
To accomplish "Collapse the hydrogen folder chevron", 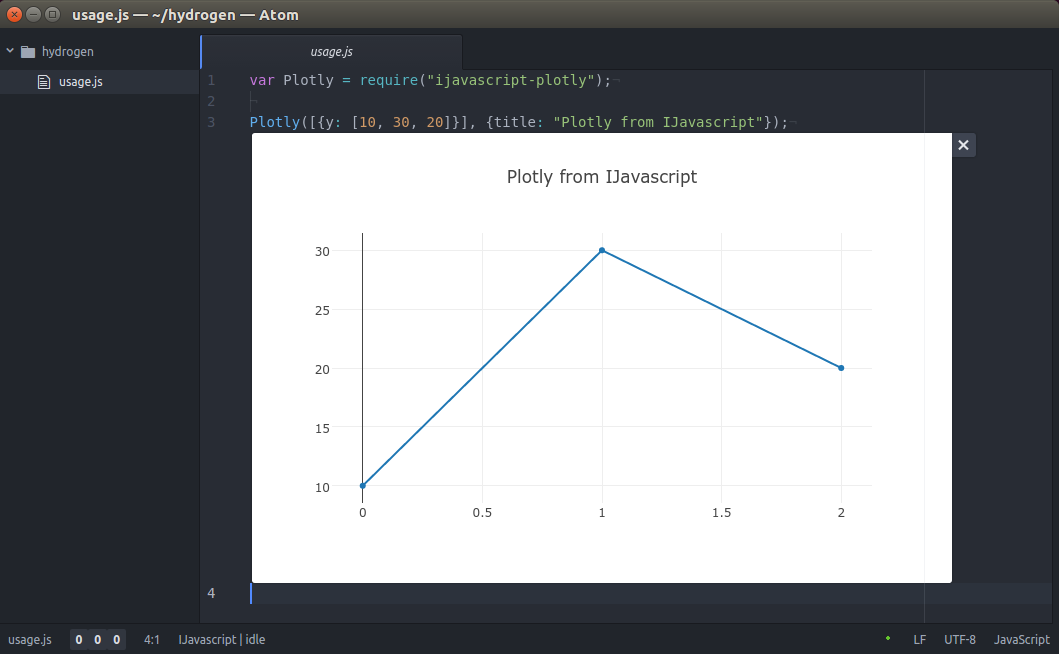I will 10,51.
